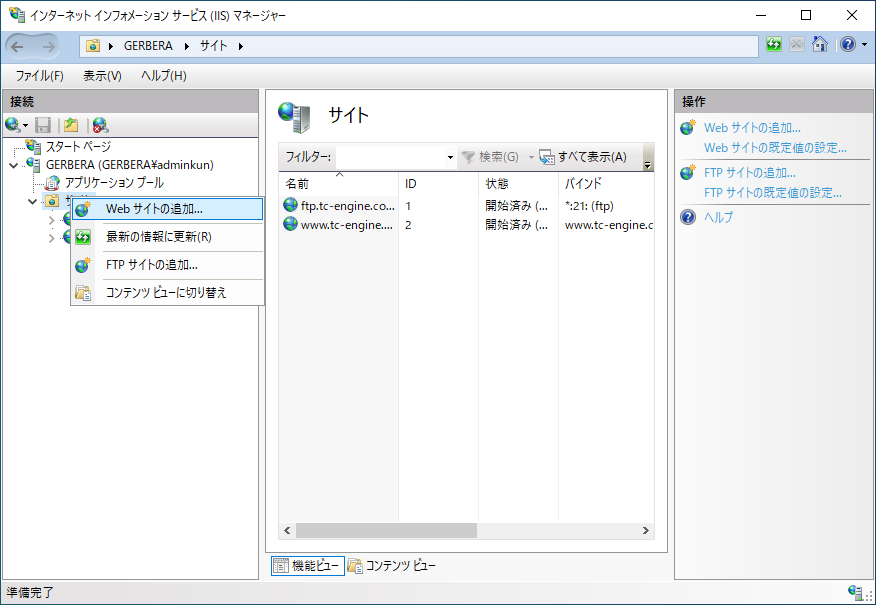The width and height of the screenshot is (876, 605).
Task: Select アプリケーション プール tree node
Action: click(114, 183)
